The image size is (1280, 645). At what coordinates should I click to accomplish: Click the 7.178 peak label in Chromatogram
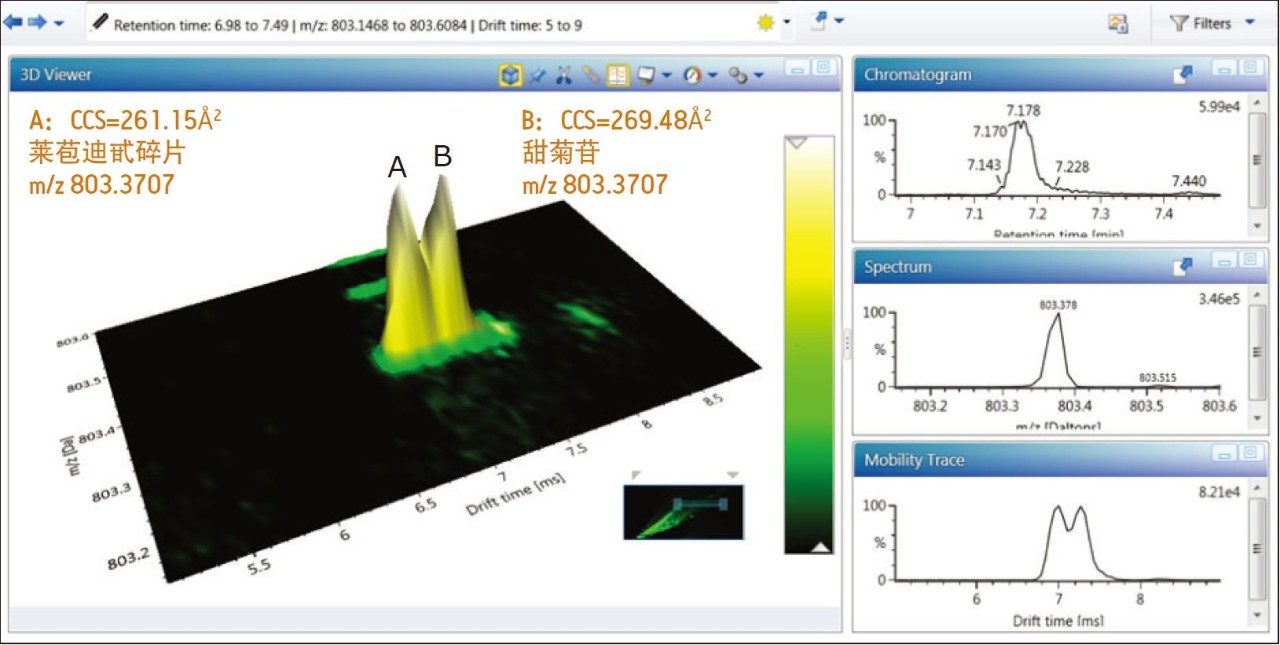[x=1023, y=109]
